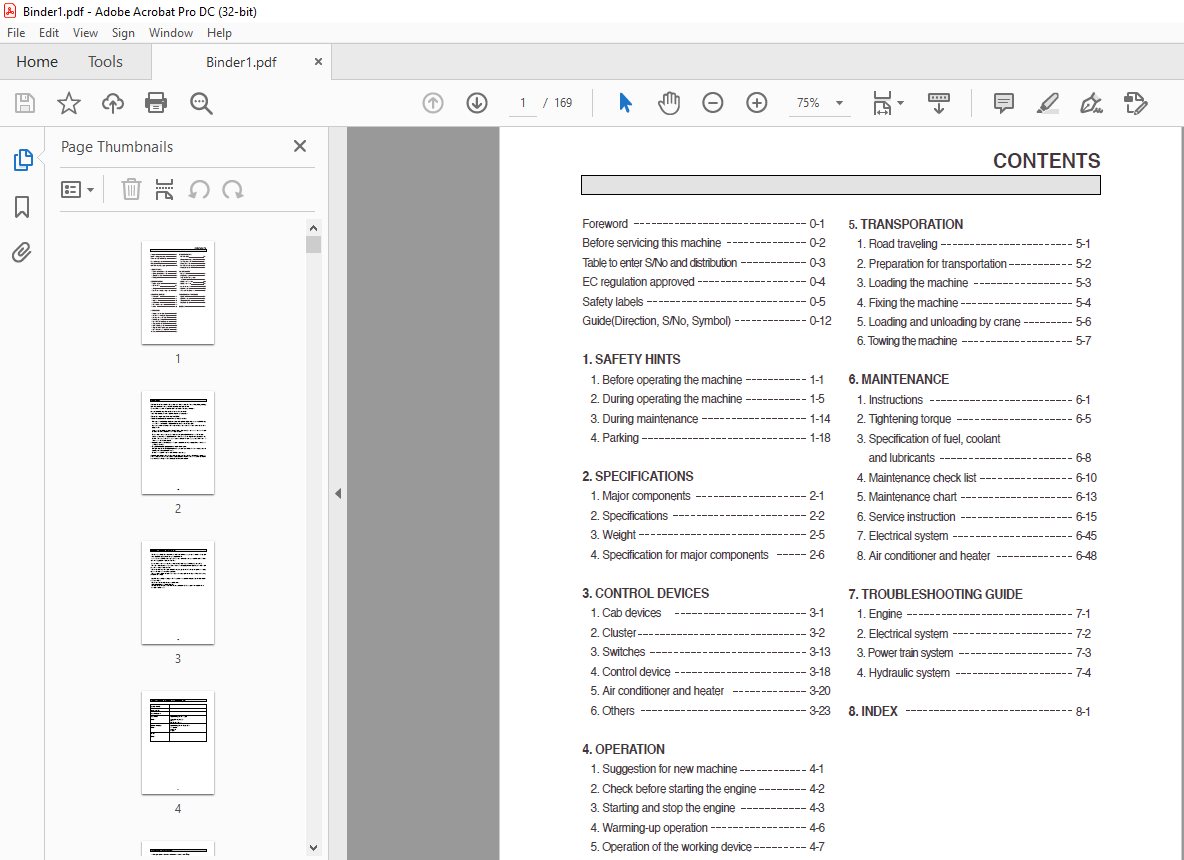Zoom out with the minus icon

click(712, 103)
